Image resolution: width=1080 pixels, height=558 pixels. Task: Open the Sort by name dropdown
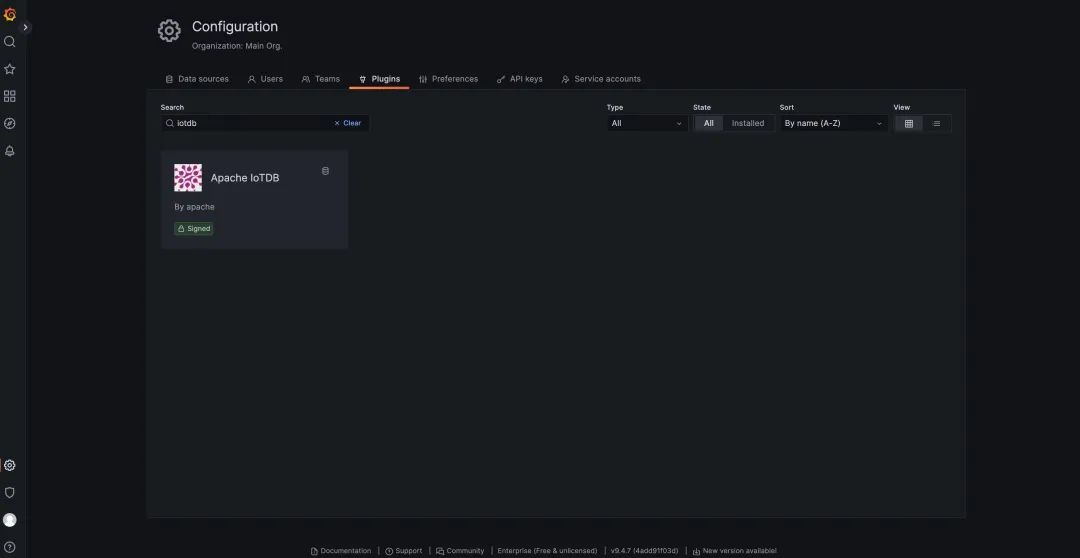point(833,123)
